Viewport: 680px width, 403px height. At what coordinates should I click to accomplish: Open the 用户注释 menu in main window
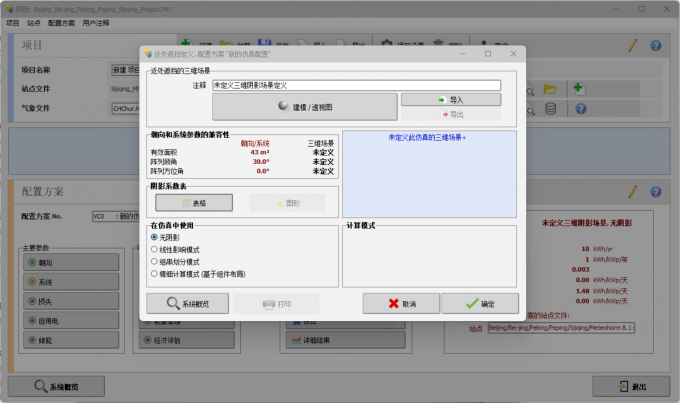[x=96, y=23]
